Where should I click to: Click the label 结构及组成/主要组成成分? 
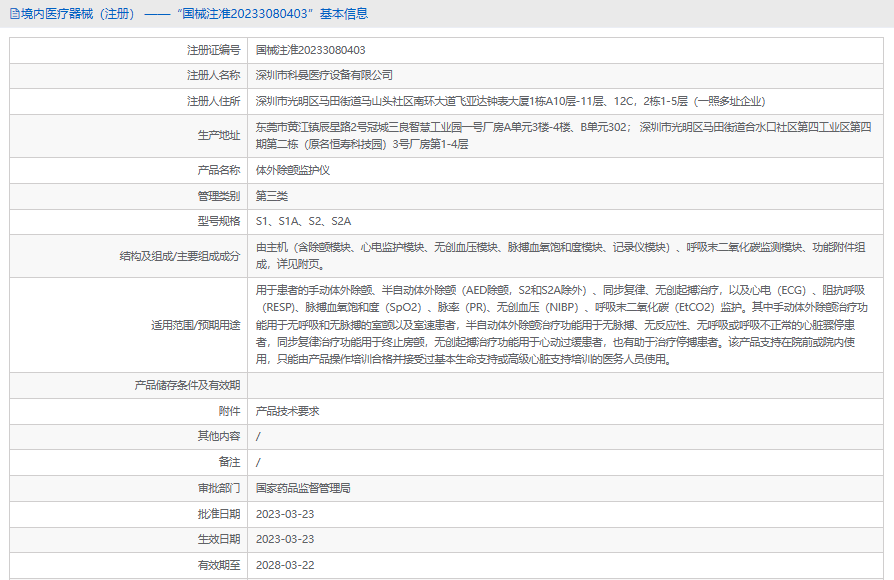tap(180, 256)
